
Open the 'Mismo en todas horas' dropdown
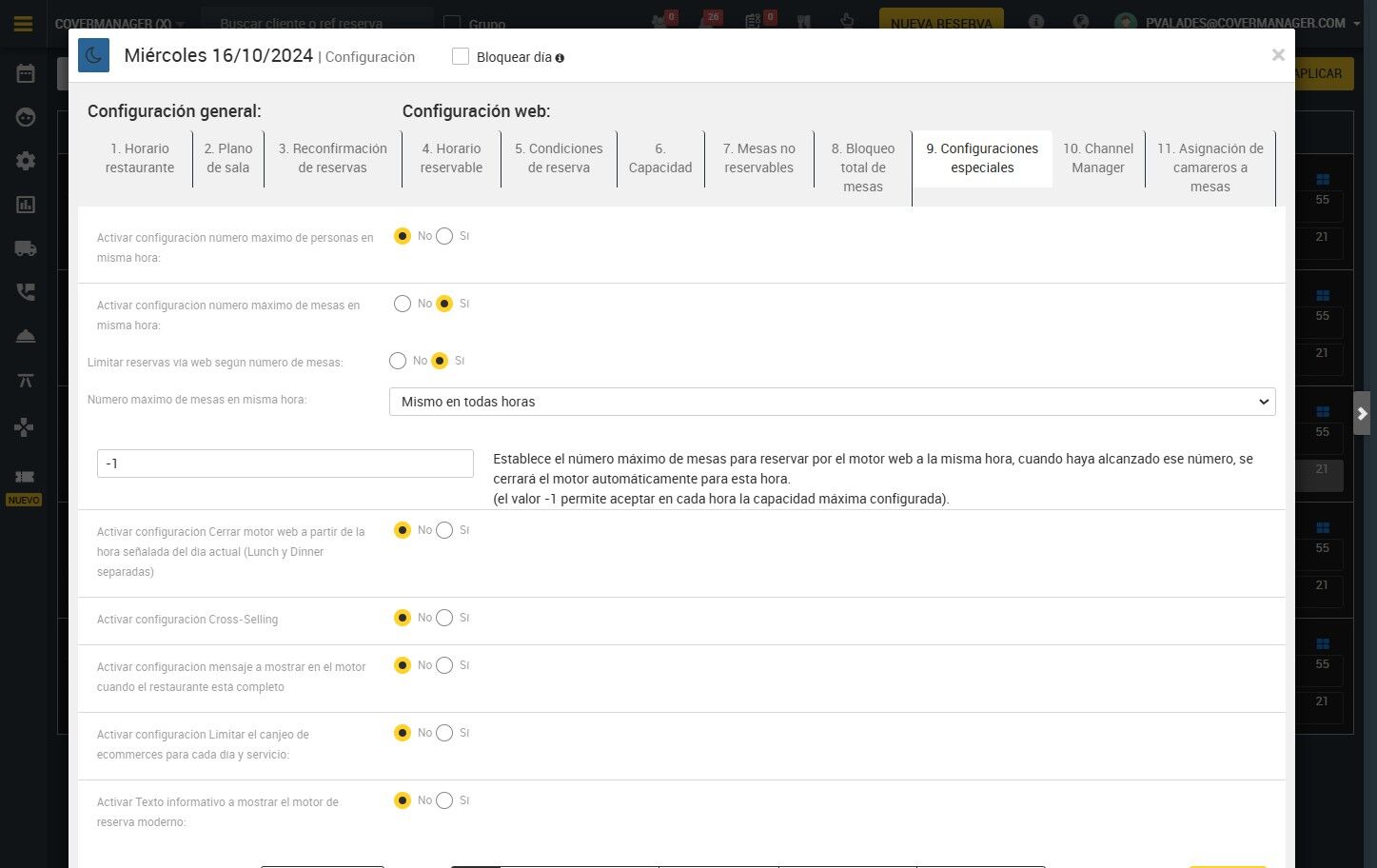tap(833, 402)
